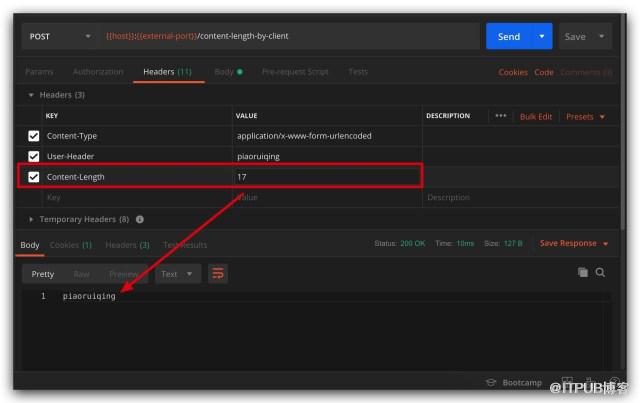Switch to the Params tab
The width and height of the screenshot is (640, 403).
[x=39, y=72]
